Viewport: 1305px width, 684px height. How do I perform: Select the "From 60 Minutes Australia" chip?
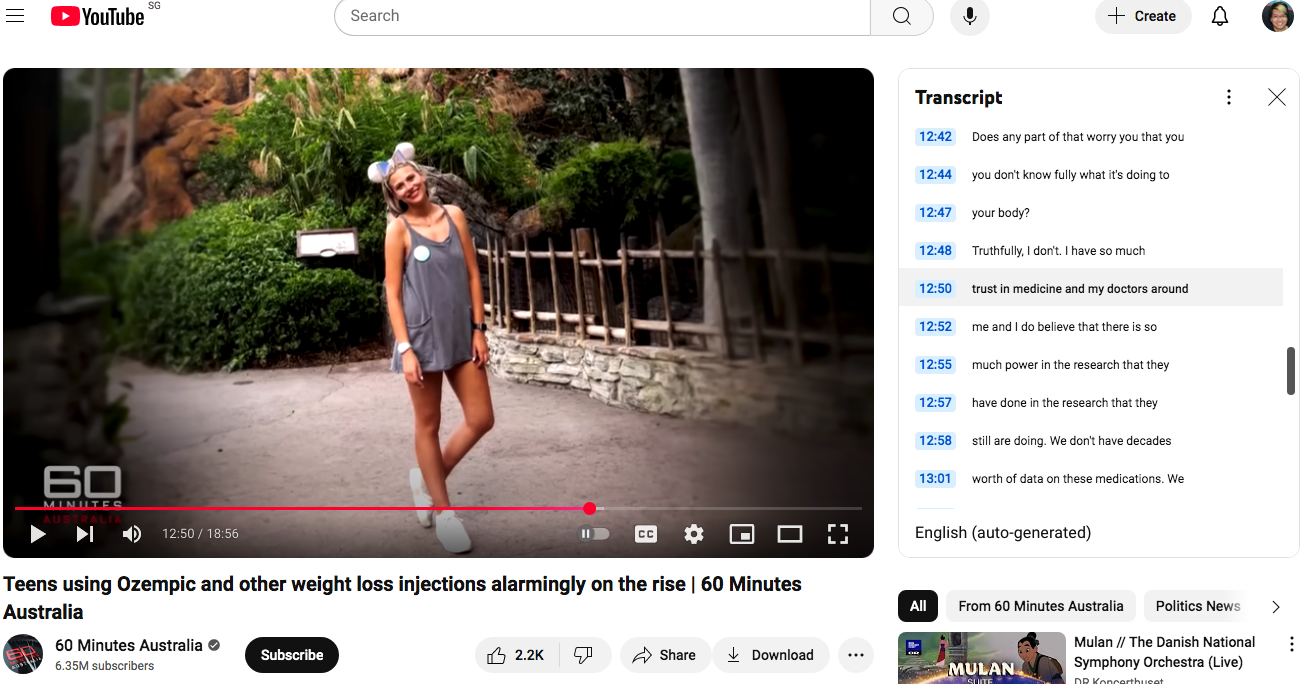1040,606
